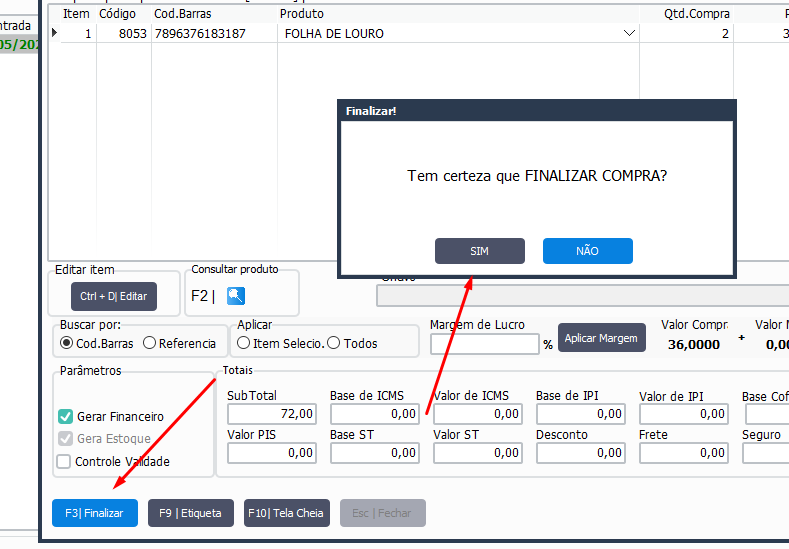Click the Frete field
This screenshot has width=789, height=549.
point(684,453)
